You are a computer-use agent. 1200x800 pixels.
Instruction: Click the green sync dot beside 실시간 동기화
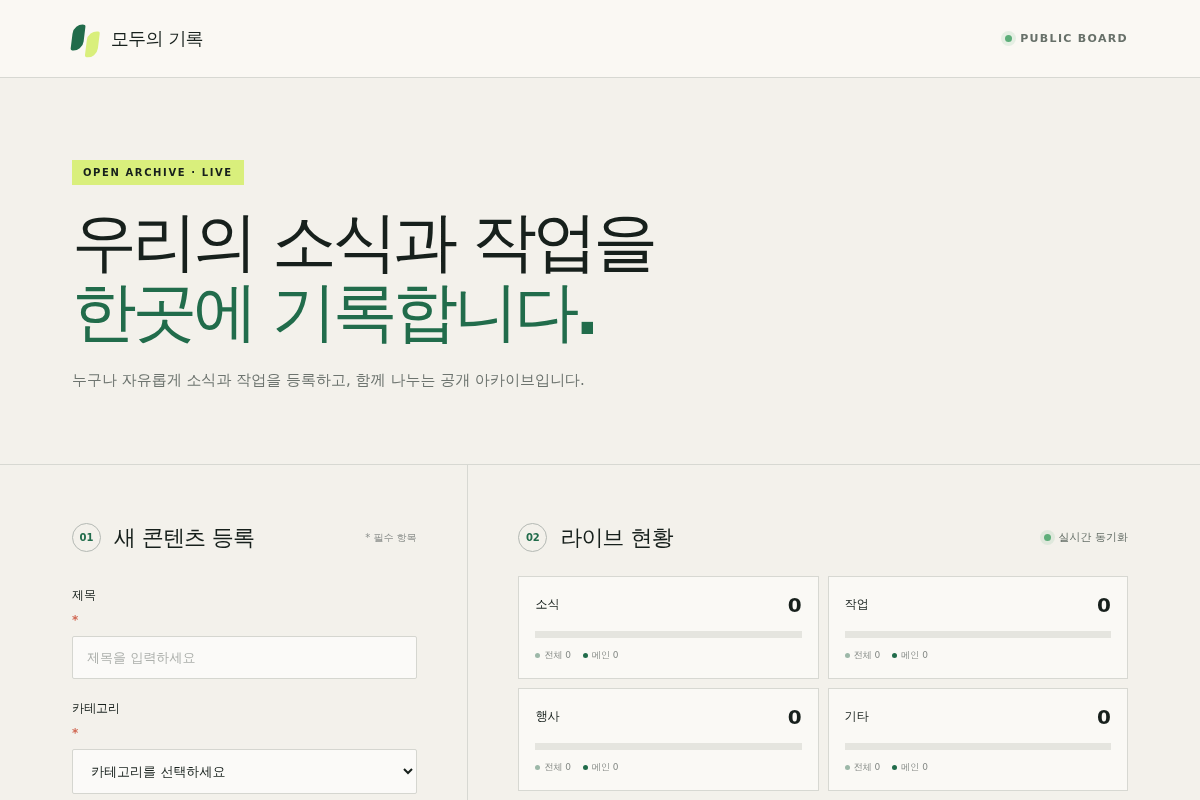pos(1047,537)
